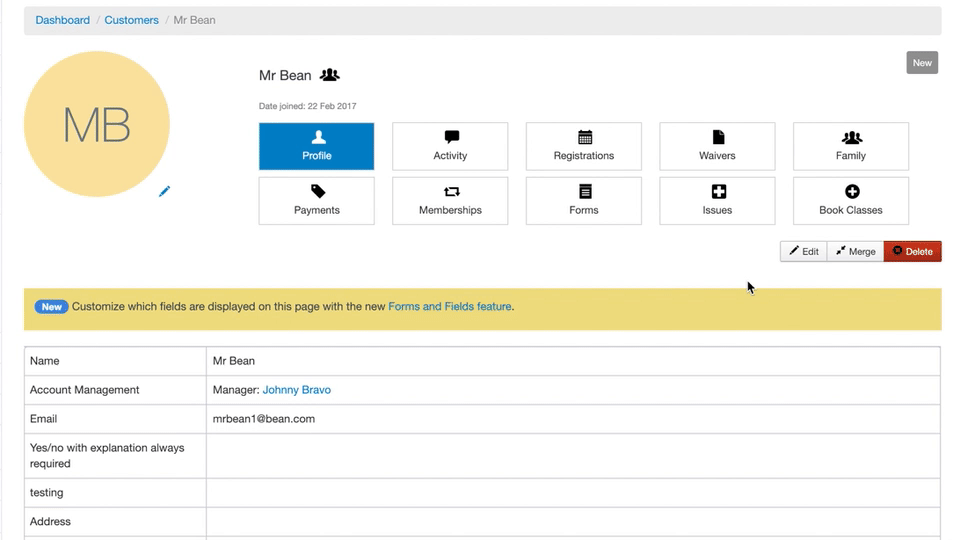This screenshot has height=540, width=960.
Task: Open the Memberships tab
Action: coord(450,201)
